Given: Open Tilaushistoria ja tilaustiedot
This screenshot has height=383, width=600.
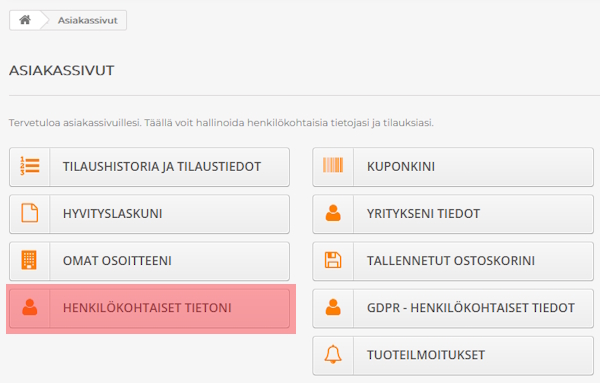Looking at the screenshot, I should pyautogui.click(x=149, y=167).
